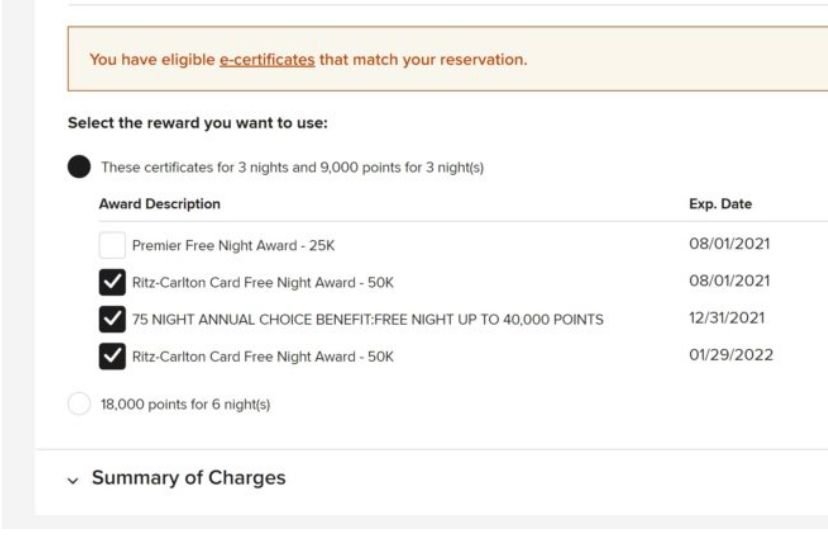Select the 18,000 points for 6 nights radio button
828x536 pixels.
coord(79,404)
